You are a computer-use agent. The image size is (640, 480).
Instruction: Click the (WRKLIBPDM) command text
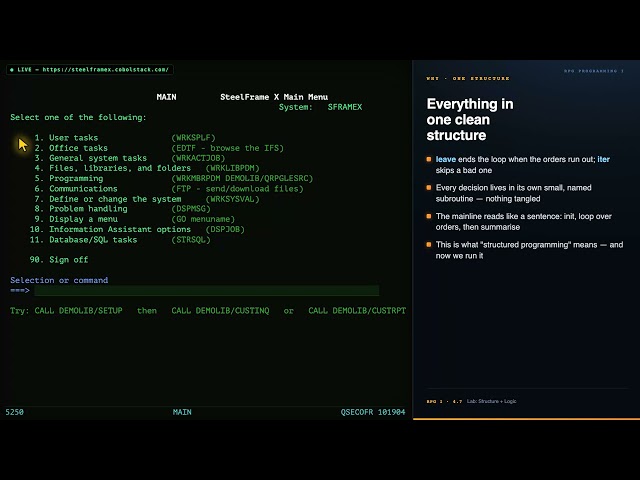(x=233, y=168)
